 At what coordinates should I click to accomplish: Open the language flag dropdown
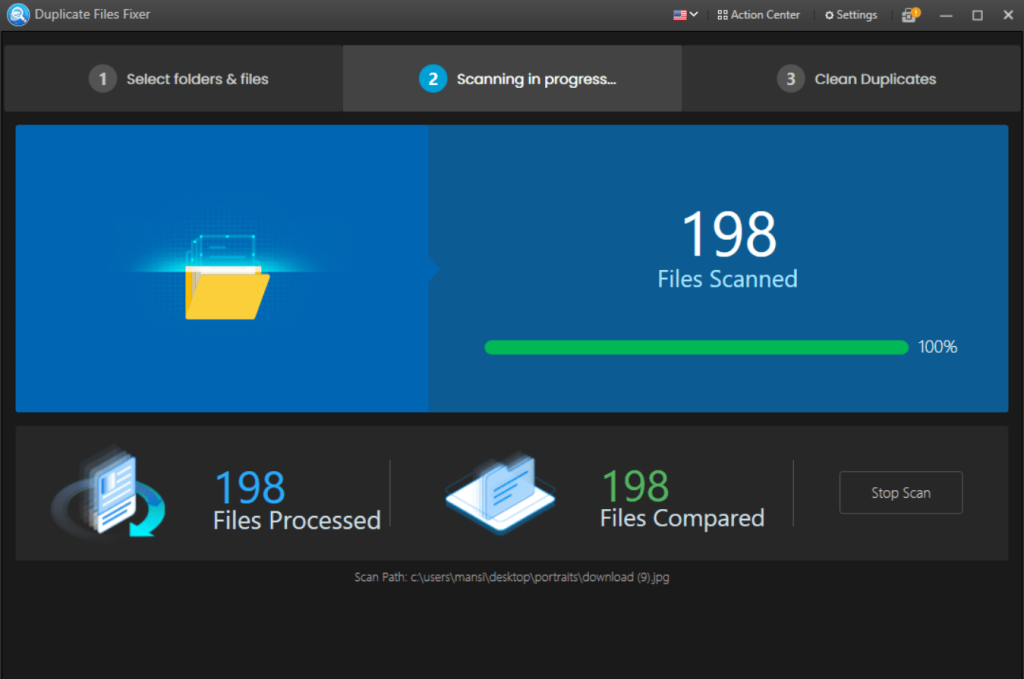[686, 14]
